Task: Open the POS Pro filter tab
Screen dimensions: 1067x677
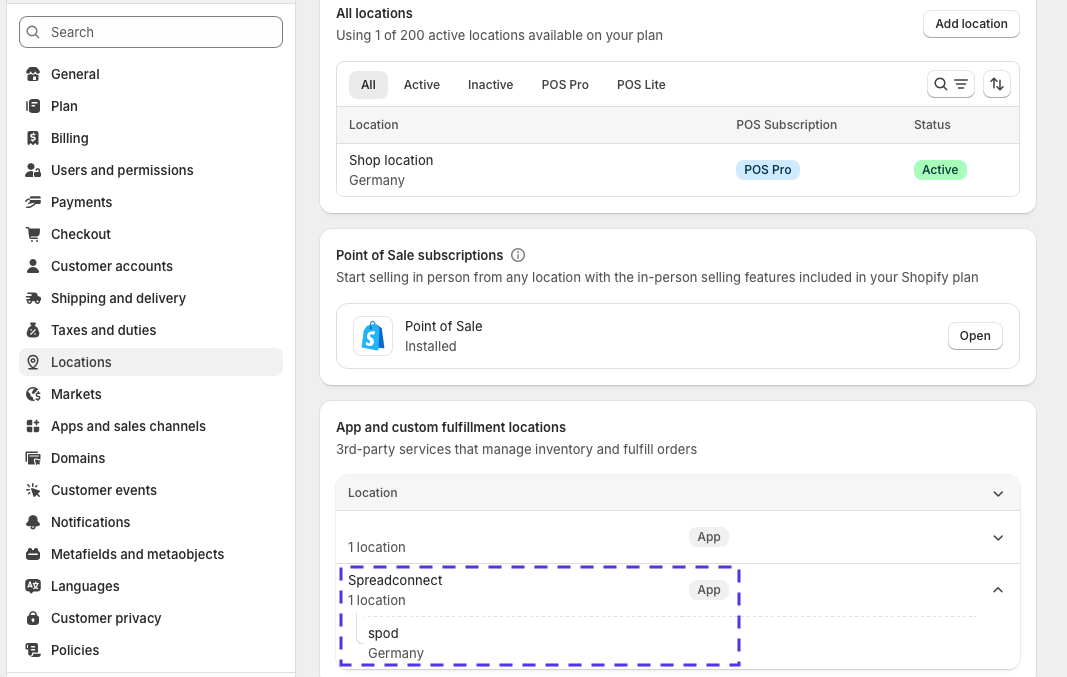Action: [565, 84]
